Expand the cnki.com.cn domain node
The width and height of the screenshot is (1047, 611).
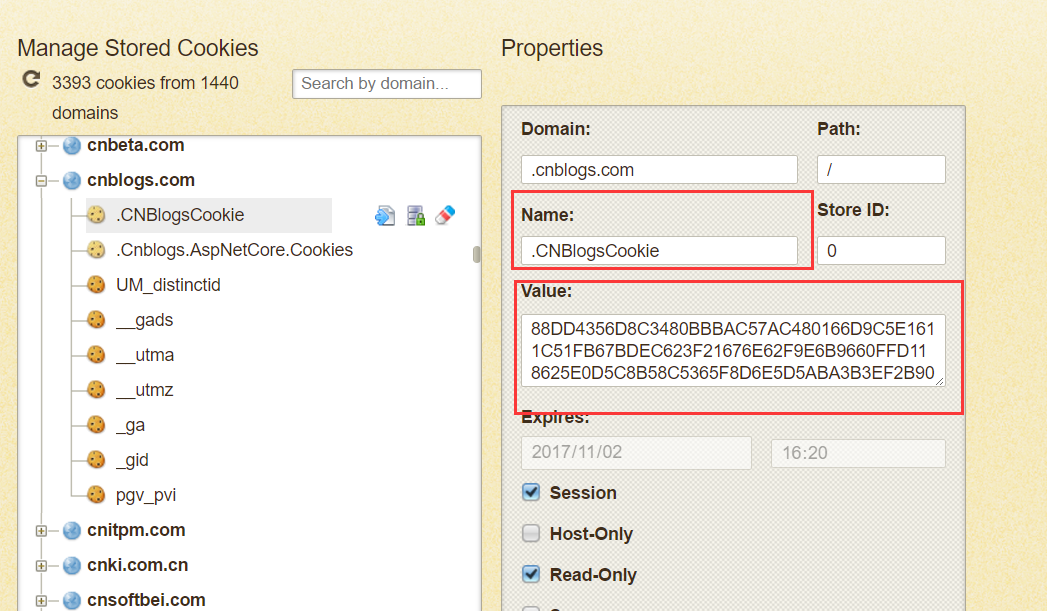click(x=41, y=566)
